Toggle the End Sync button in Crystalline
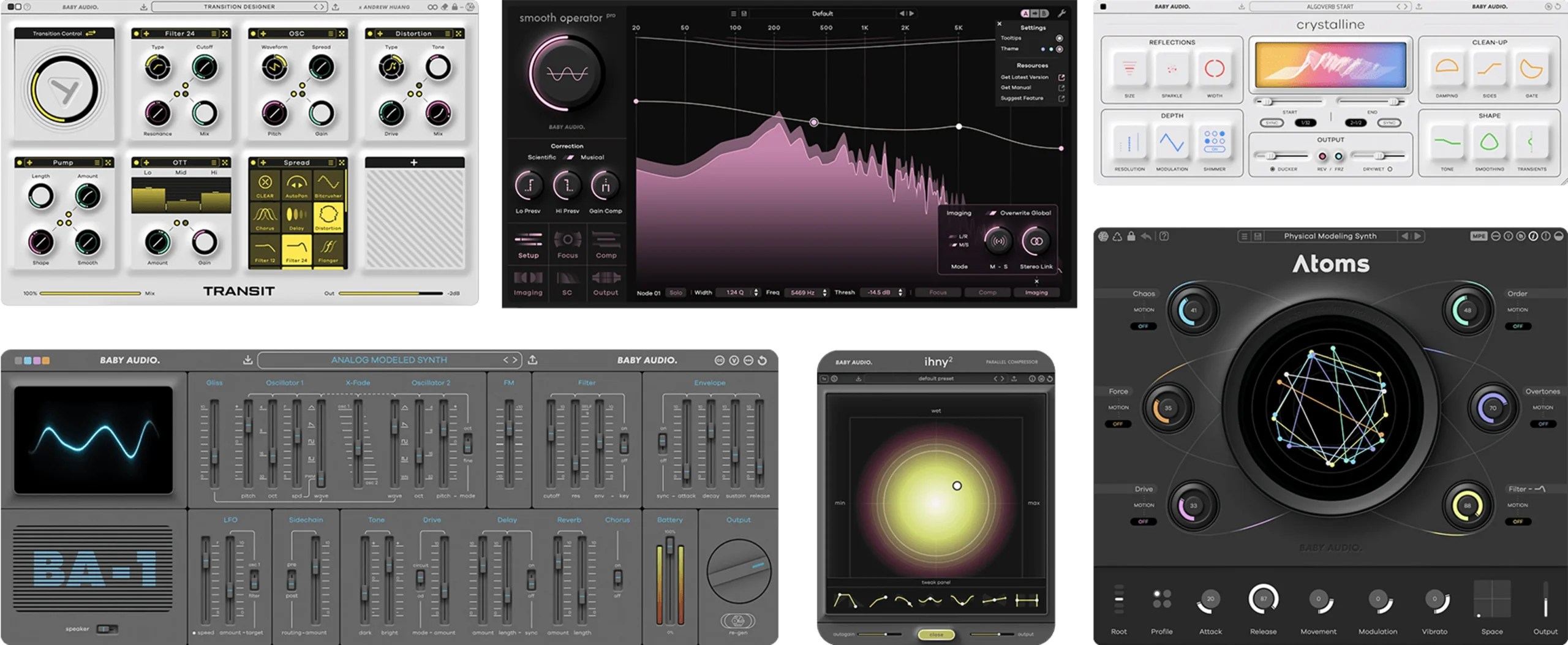This screenshot has width=1568, height=645. pos(1389,123)
